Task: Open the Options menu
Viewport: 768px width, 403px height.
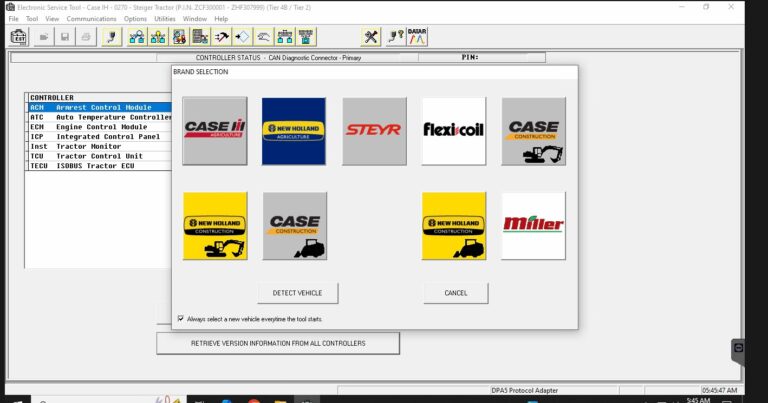Action: click(x=135, y=19)
